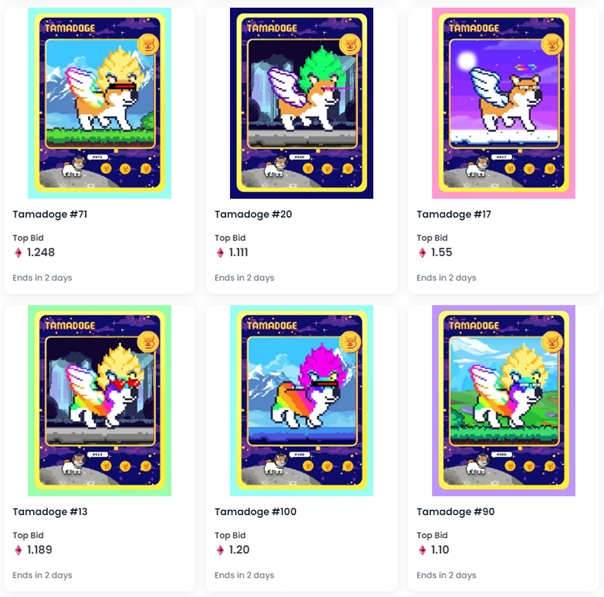Open the Tamadoge #100 card image
The height and width of the screenshot is (597, 604).
301,401
